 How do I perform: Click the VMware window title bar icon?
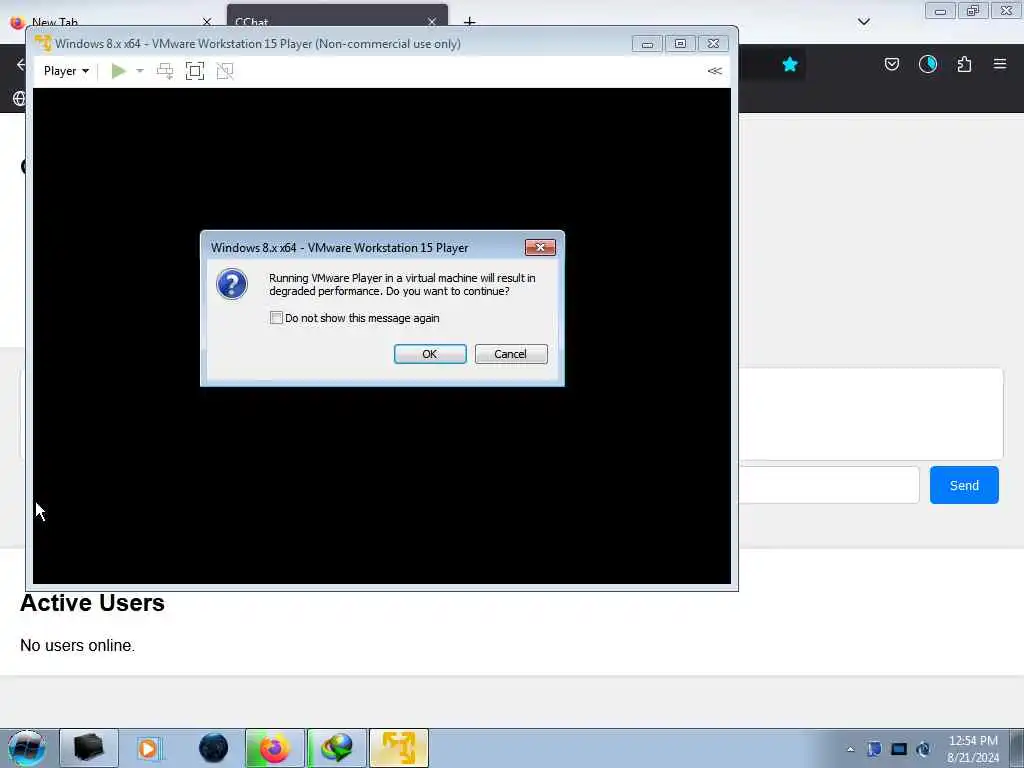click(43, 44)
